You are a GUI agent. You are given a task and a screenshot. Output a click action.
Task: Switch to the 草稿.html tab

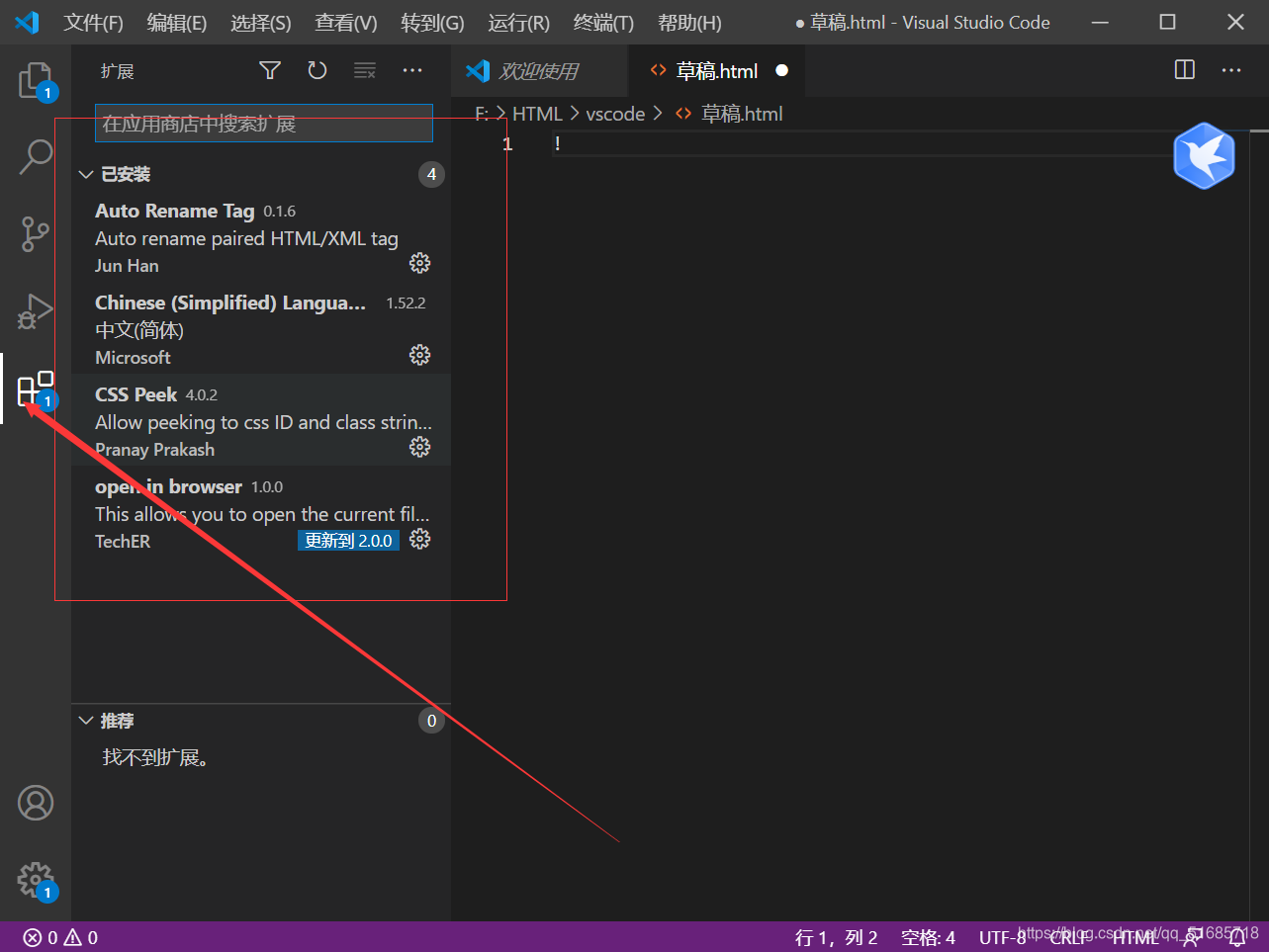coord(717,70)
